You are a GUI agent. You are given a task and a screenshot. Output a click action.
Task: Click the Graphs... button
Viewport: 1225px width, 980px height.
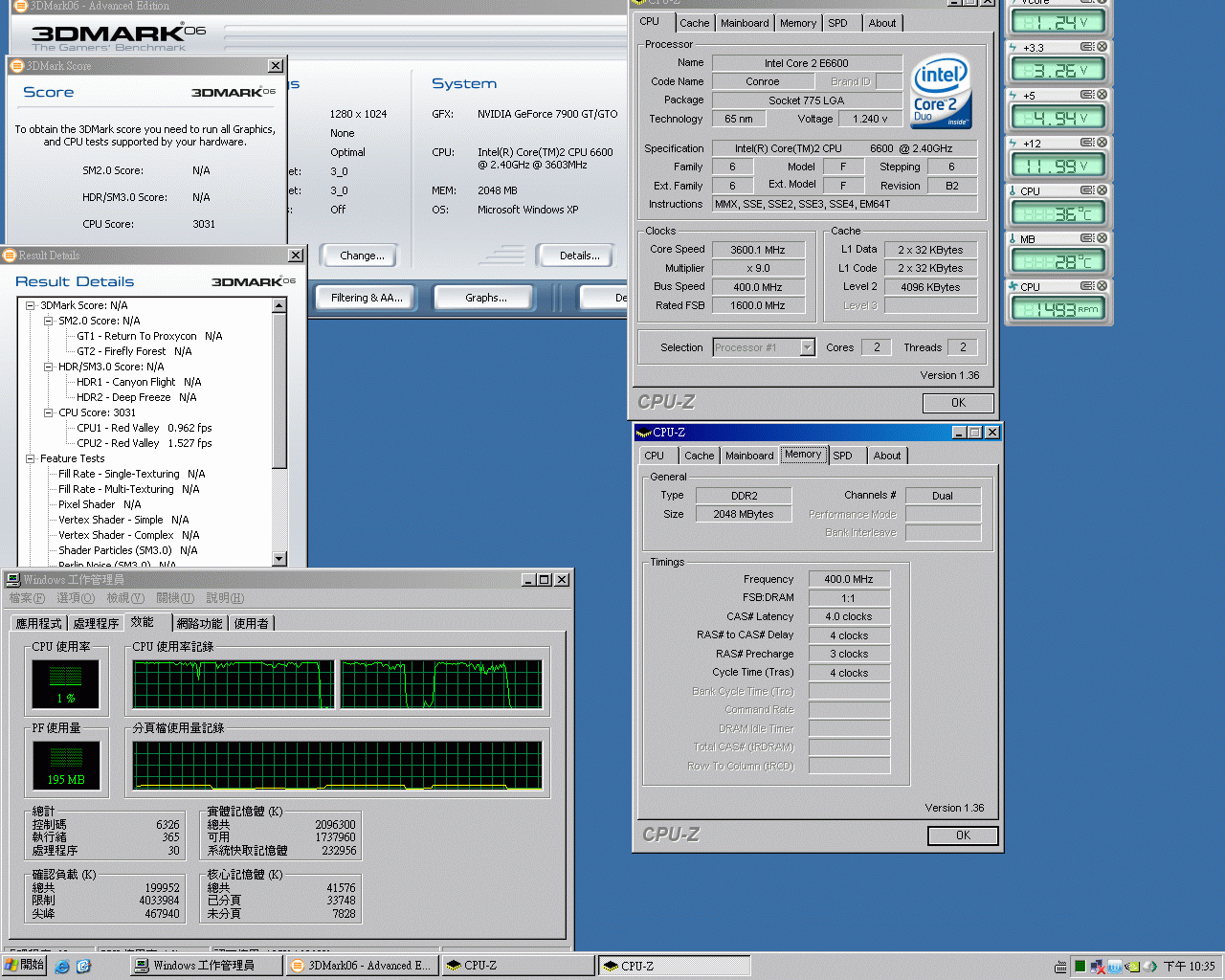[486, 298]
